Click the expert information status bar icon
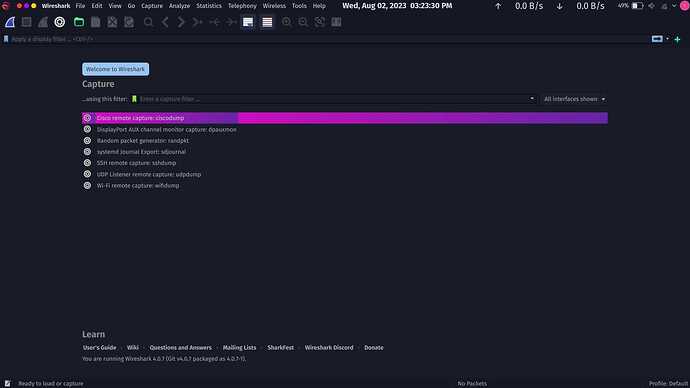The image size is (690, 388). click(7, 384)
